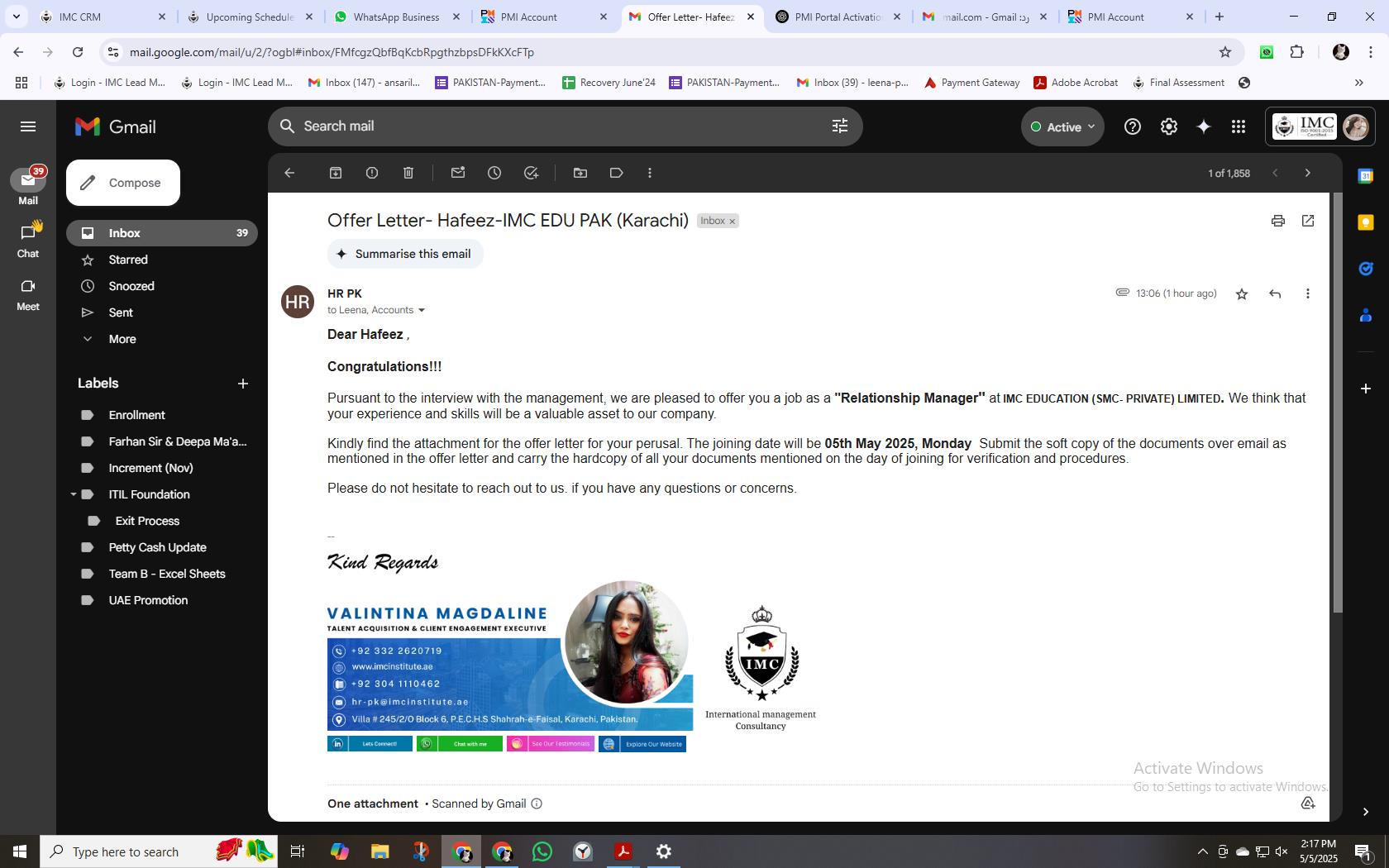Viewport: 1389px width, 868px height.
Task: Remove Inbox label from email
Action: 732,221
